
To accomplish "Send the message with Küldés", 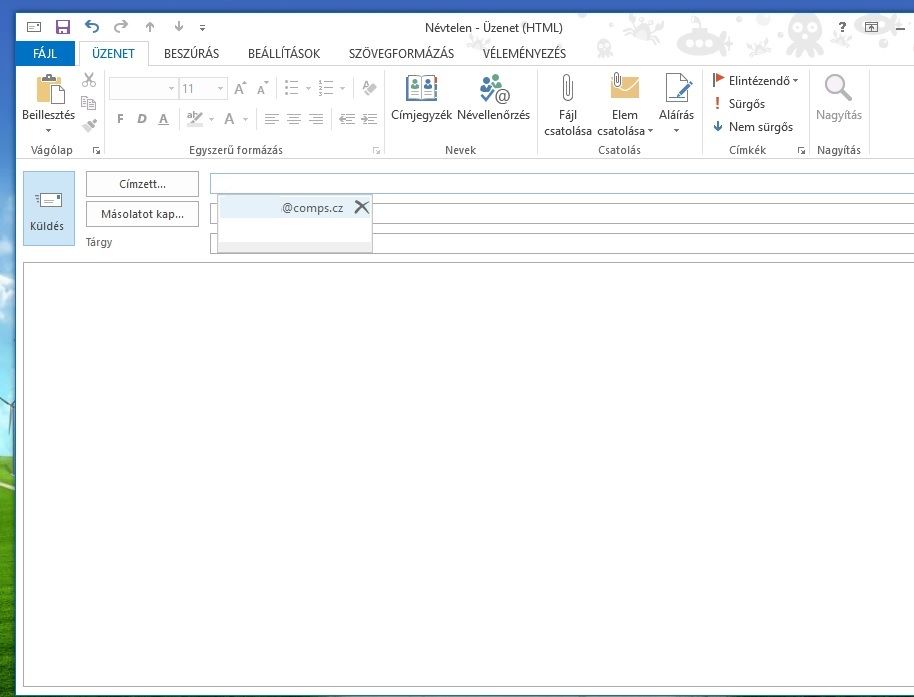I will tap(48, 209).
